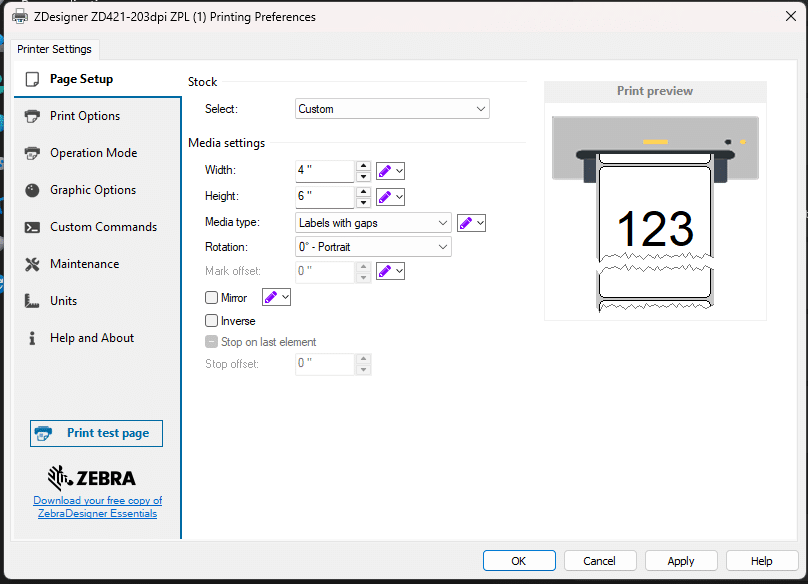808x584 pixels.
Task: Click the Height pencil edit icon
Action: point(385,197)
